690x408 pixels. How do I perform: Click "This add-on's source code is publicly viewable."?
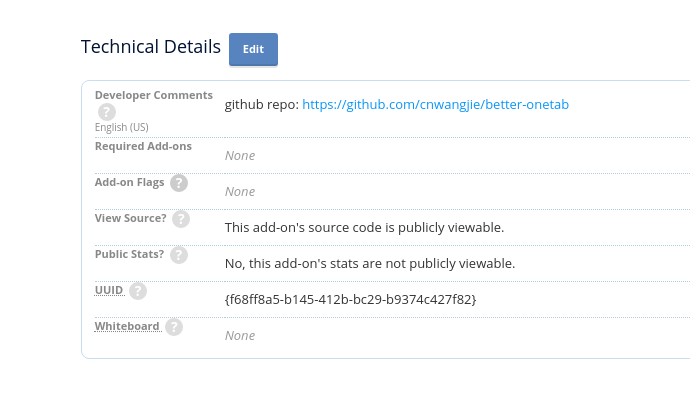[364, 228]
